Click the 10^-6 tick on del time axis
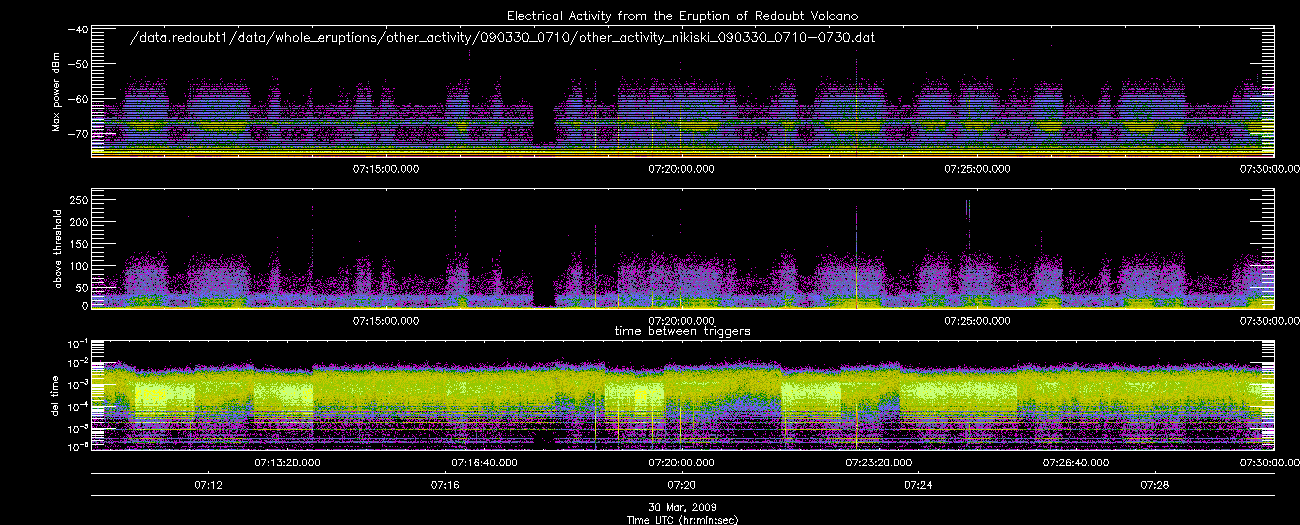 (x=76, y=447)
